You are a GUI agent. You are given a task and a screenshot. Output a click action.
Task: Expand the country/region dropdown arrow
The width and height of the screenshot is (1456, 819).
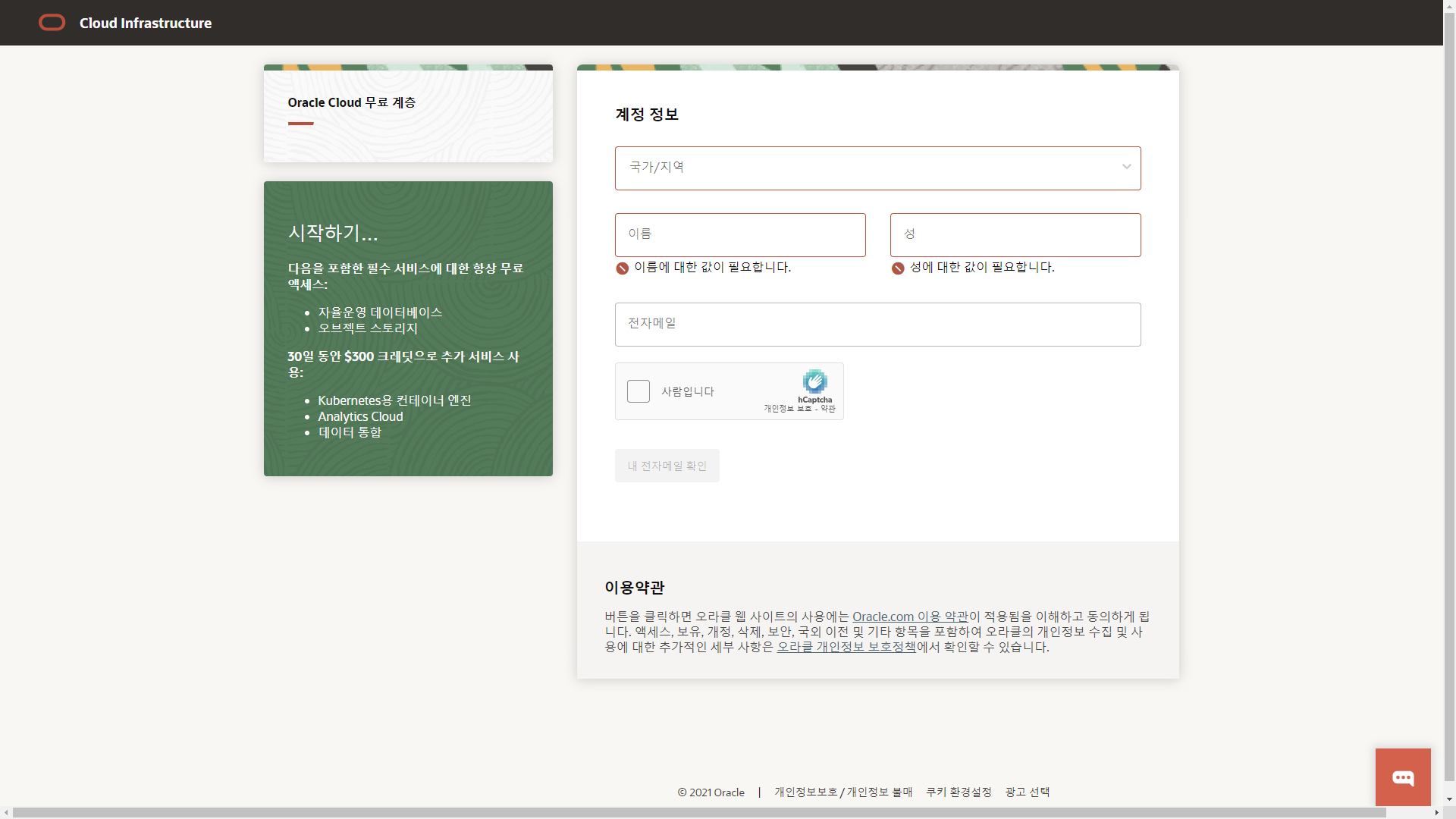click(1126, 168)
